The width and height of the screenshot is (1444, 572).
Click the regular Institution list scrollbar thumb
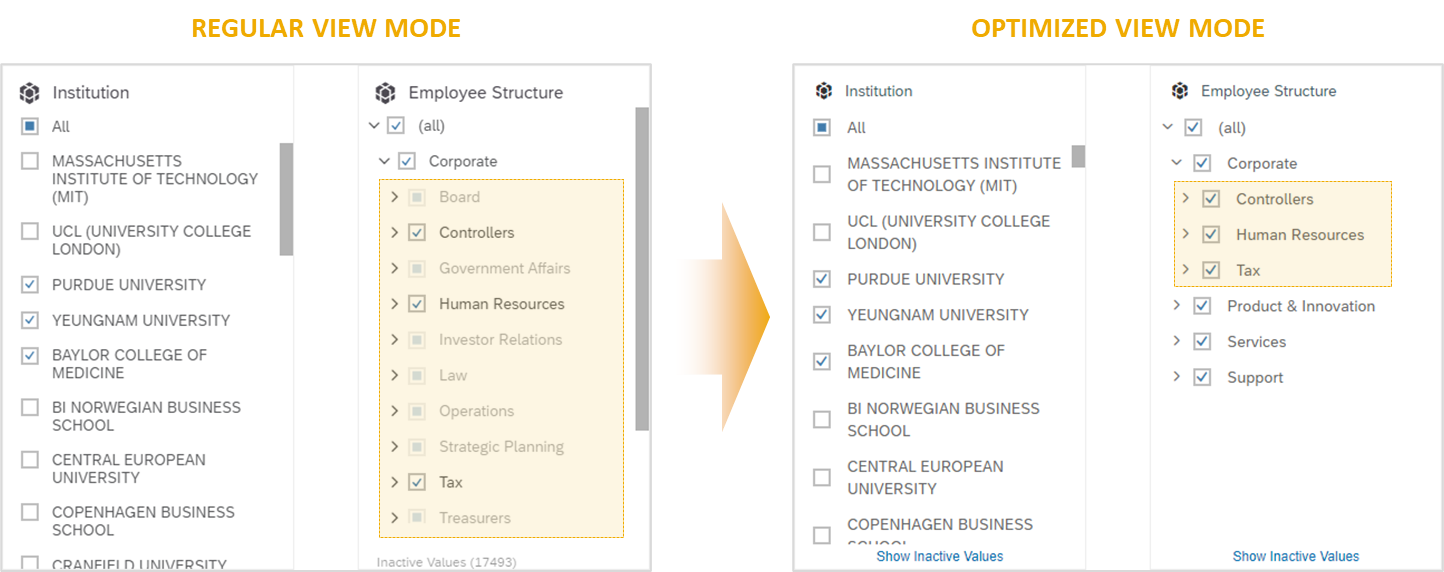pyautogui.click(x=286, y=199)
